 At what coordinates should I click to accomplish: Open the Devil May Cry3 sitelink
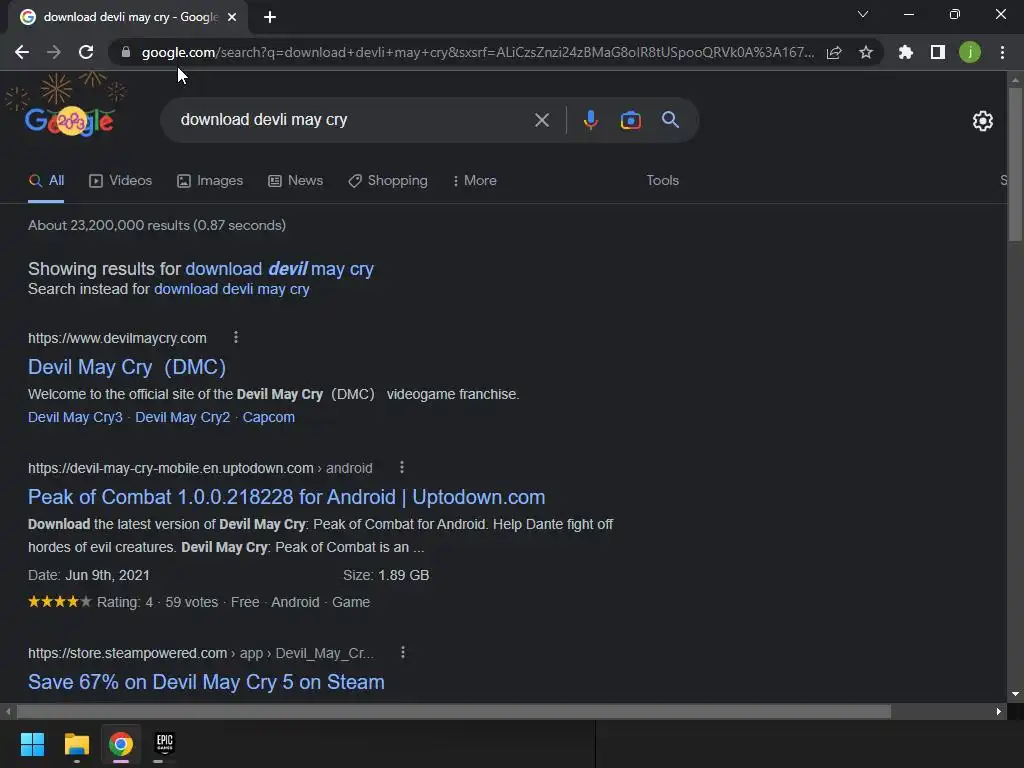click(75, 417)
